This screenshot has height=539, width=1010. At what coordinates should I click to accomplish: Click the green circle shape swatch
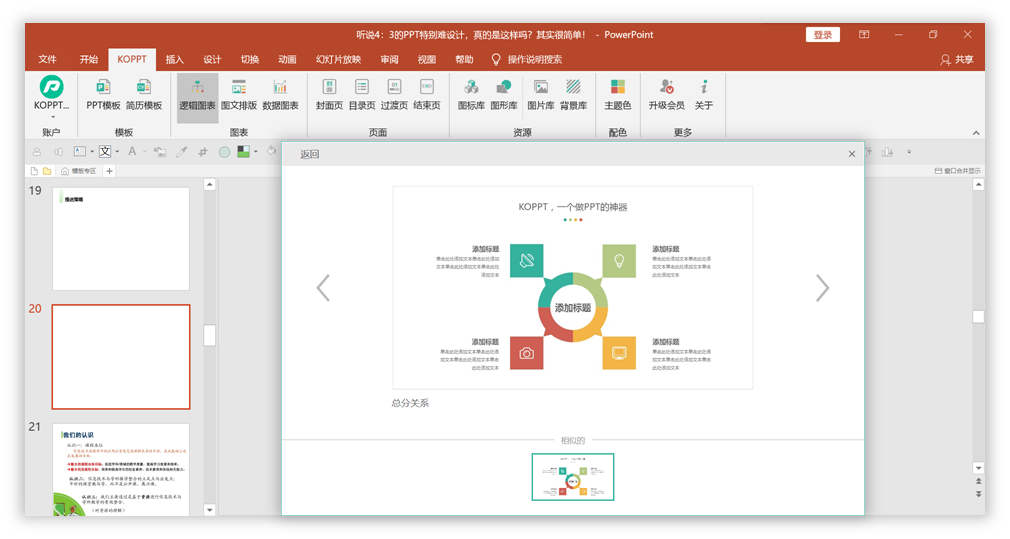click(224, 152)
